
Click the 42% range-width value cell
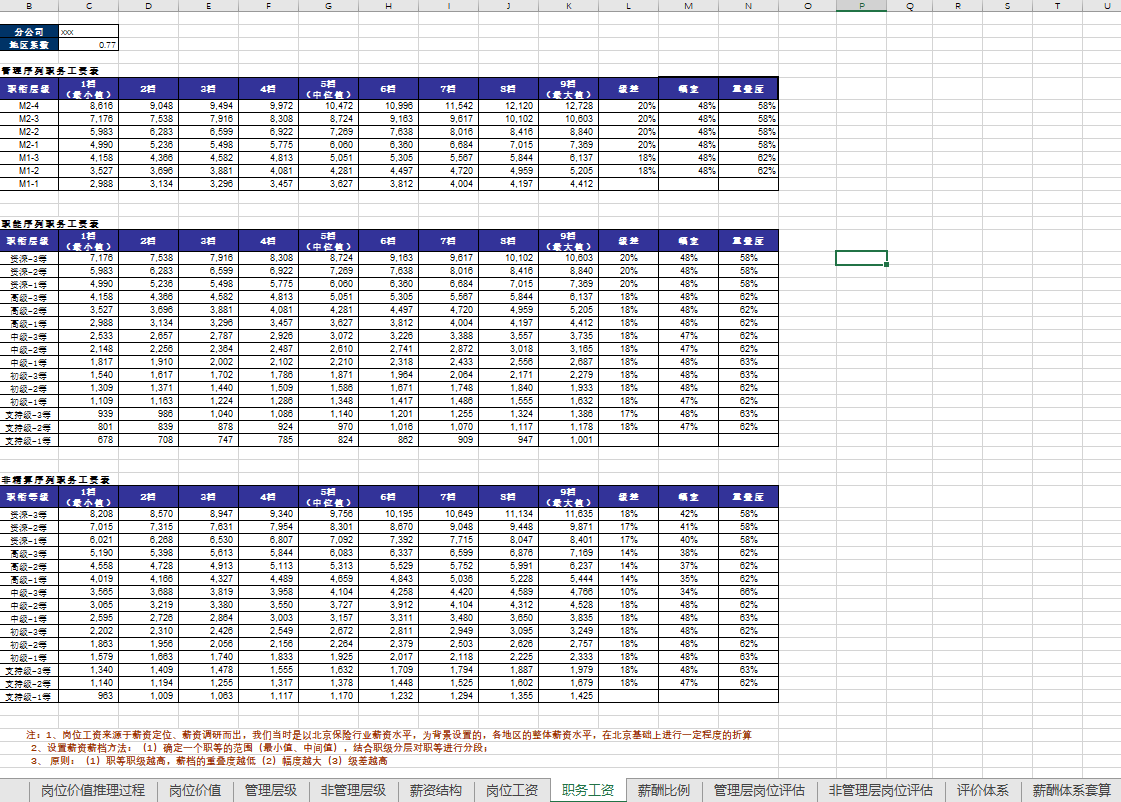[x=688, y=514]
